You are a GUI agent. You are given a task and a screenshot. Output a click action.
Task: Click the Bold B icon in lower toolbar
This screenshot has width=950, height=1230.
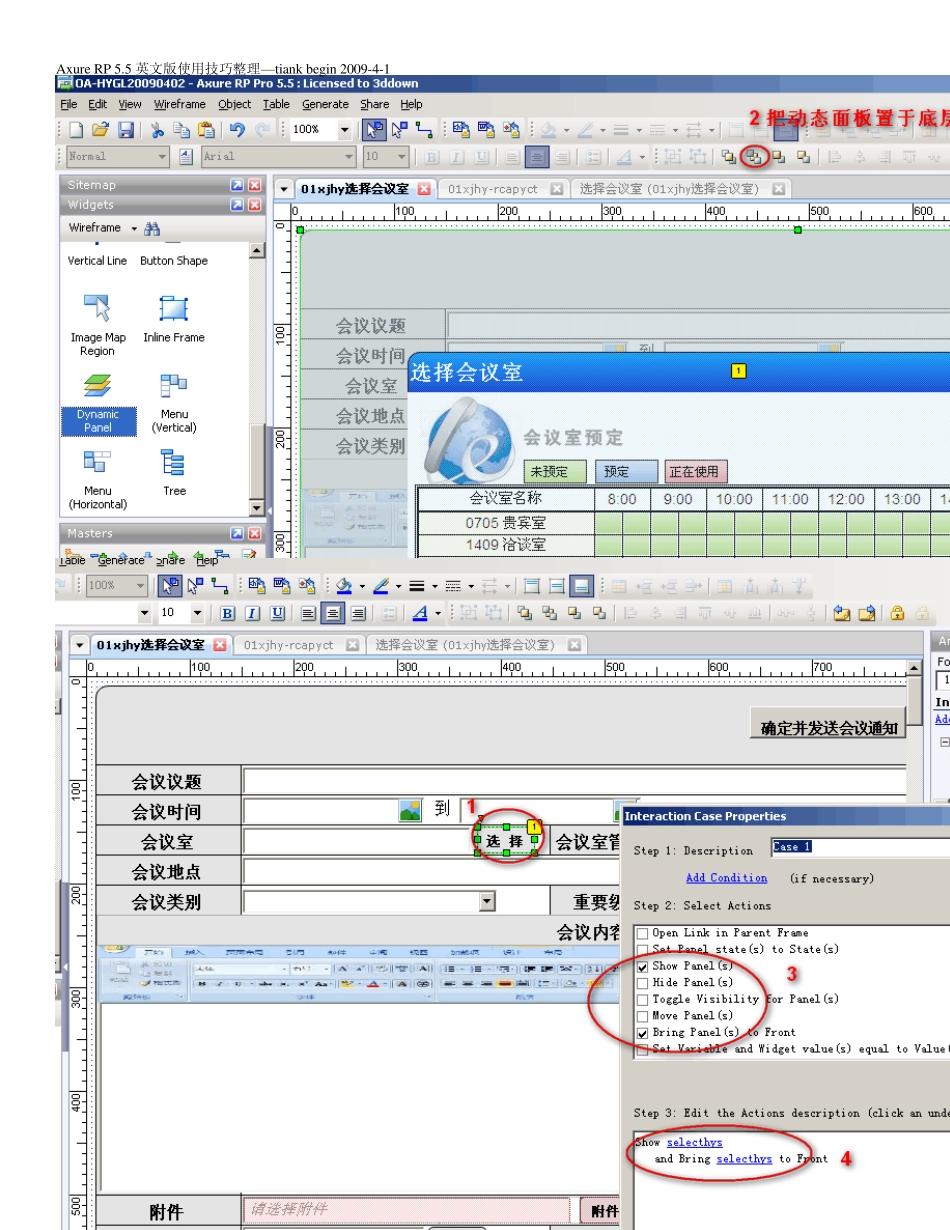(x=227, y=613)
